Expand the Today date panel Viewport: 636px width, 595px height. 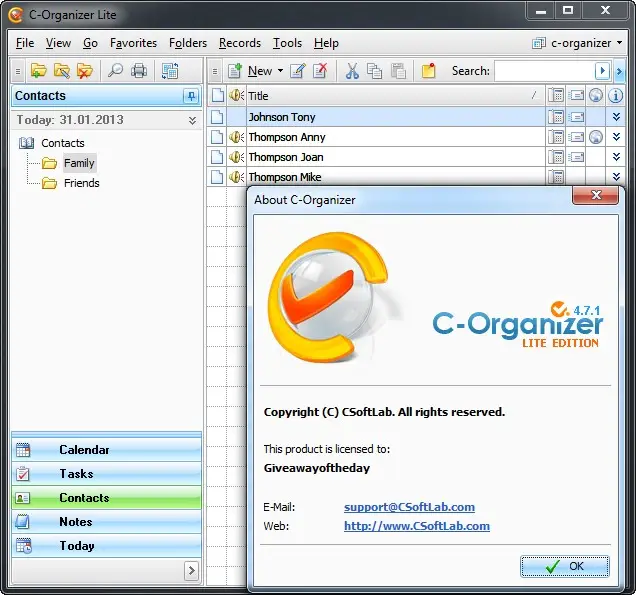192,120
